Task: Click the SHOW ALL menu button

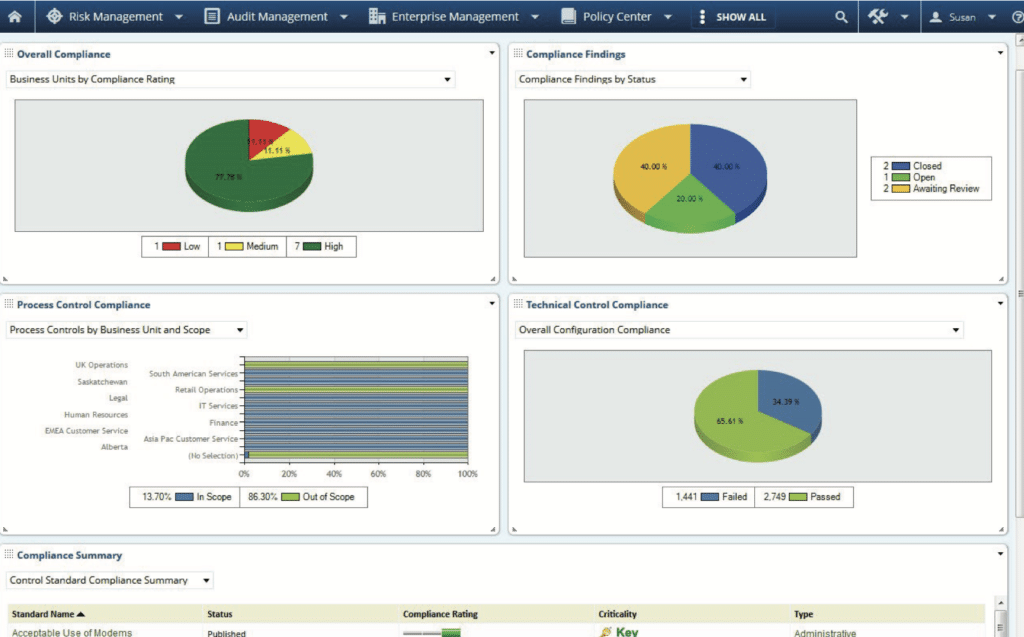Action: [x=732, y=16]
